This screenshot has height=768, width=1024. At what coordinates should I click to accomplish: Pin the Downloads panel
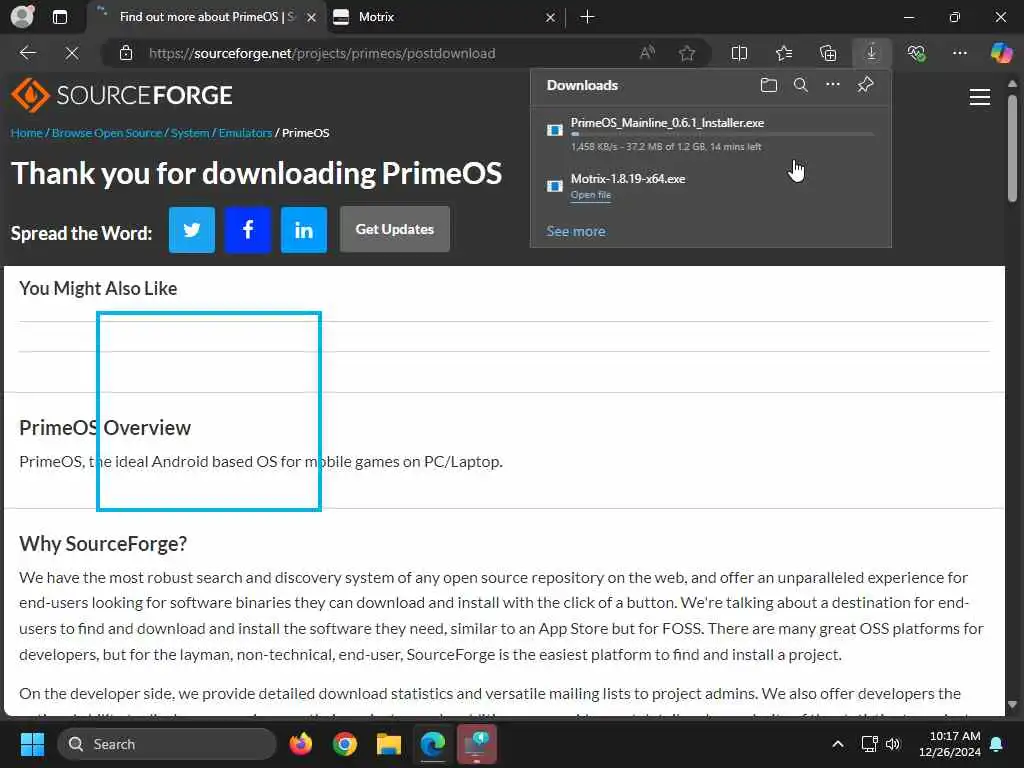[x=865, y=85]
